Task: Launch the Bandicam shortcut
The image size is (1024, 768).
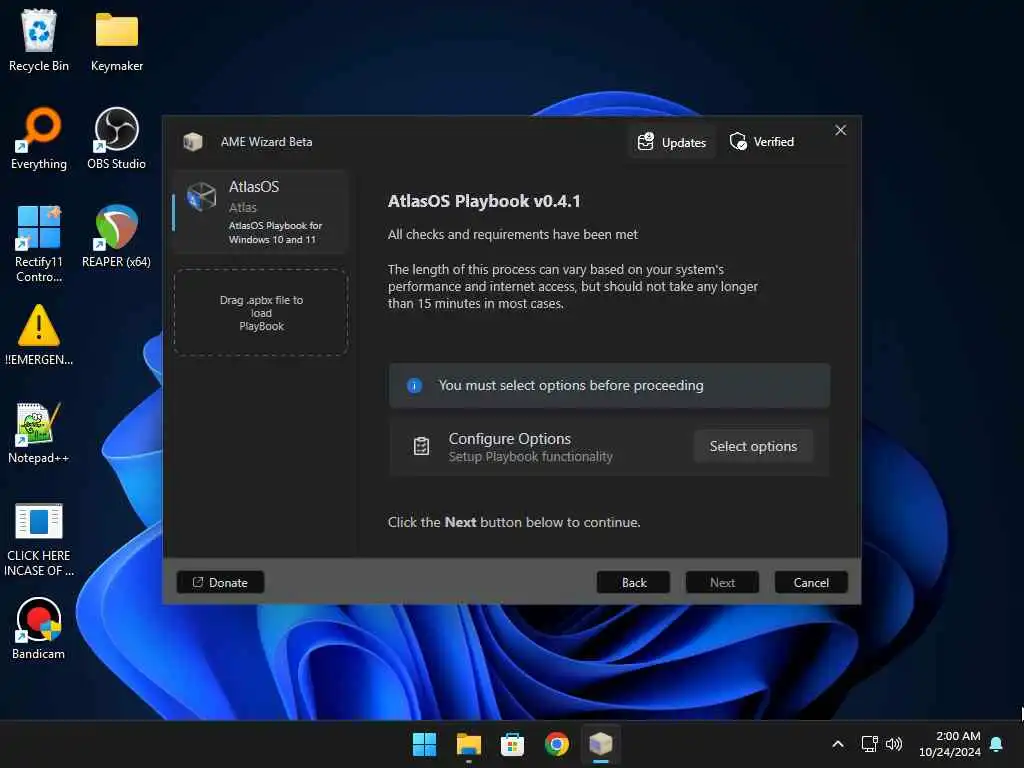Action: tap(39, 628)
